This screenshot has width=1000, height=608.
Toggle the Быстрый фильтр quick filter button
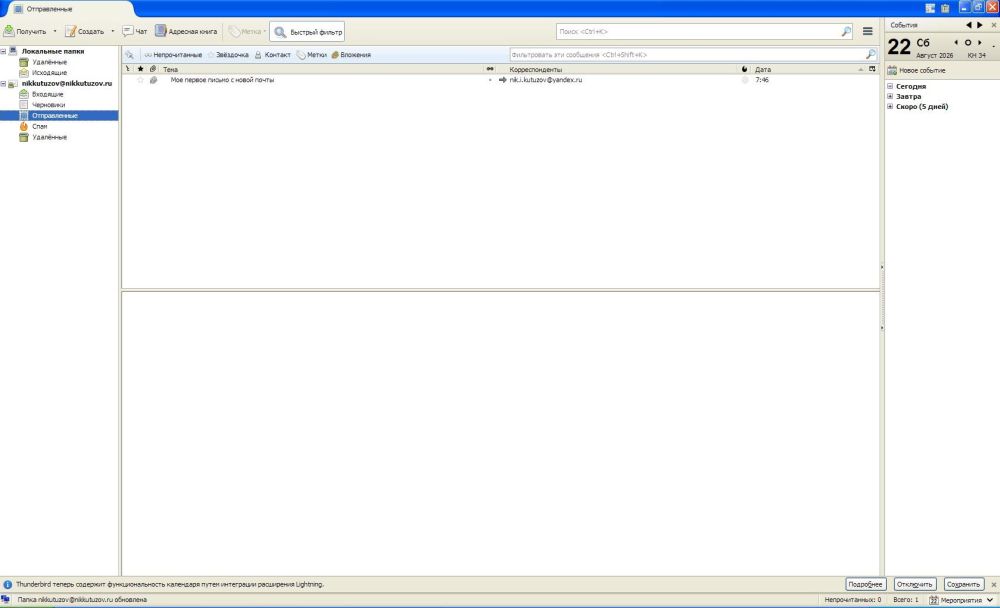pyautogui.click(x=307, y=31)
